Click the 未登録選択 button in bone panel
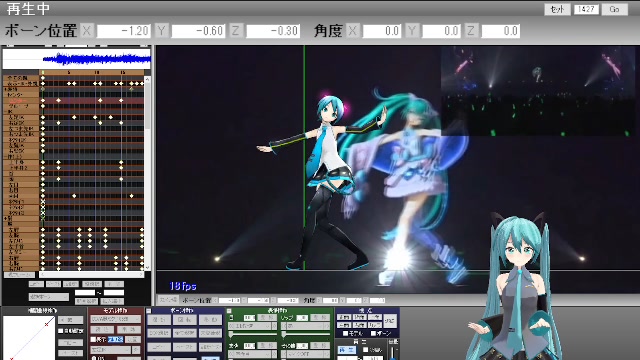The width and height of the screenshot is (640, 360). click(211, 333)
